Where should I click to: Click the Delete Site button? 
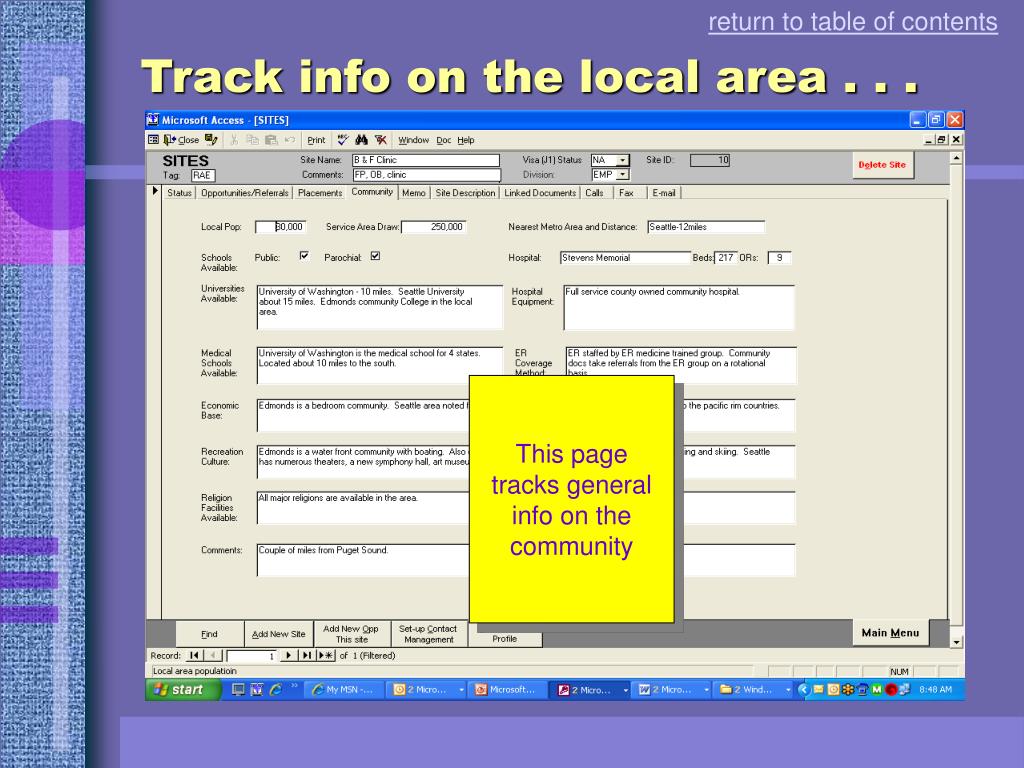click(x=882, y=165)
